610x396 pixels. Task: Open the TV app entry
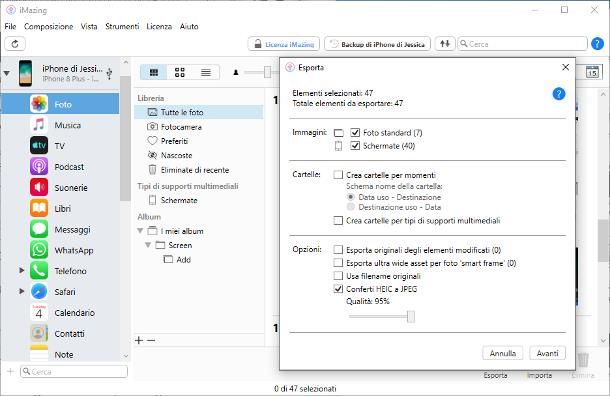(60, 146)
